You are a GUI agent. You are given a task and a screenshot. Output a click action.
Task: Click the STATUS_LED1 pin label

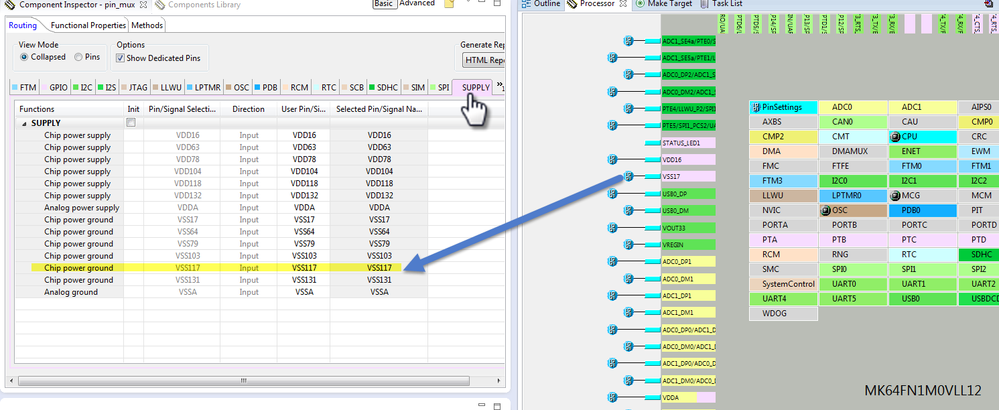click(689, 143)
